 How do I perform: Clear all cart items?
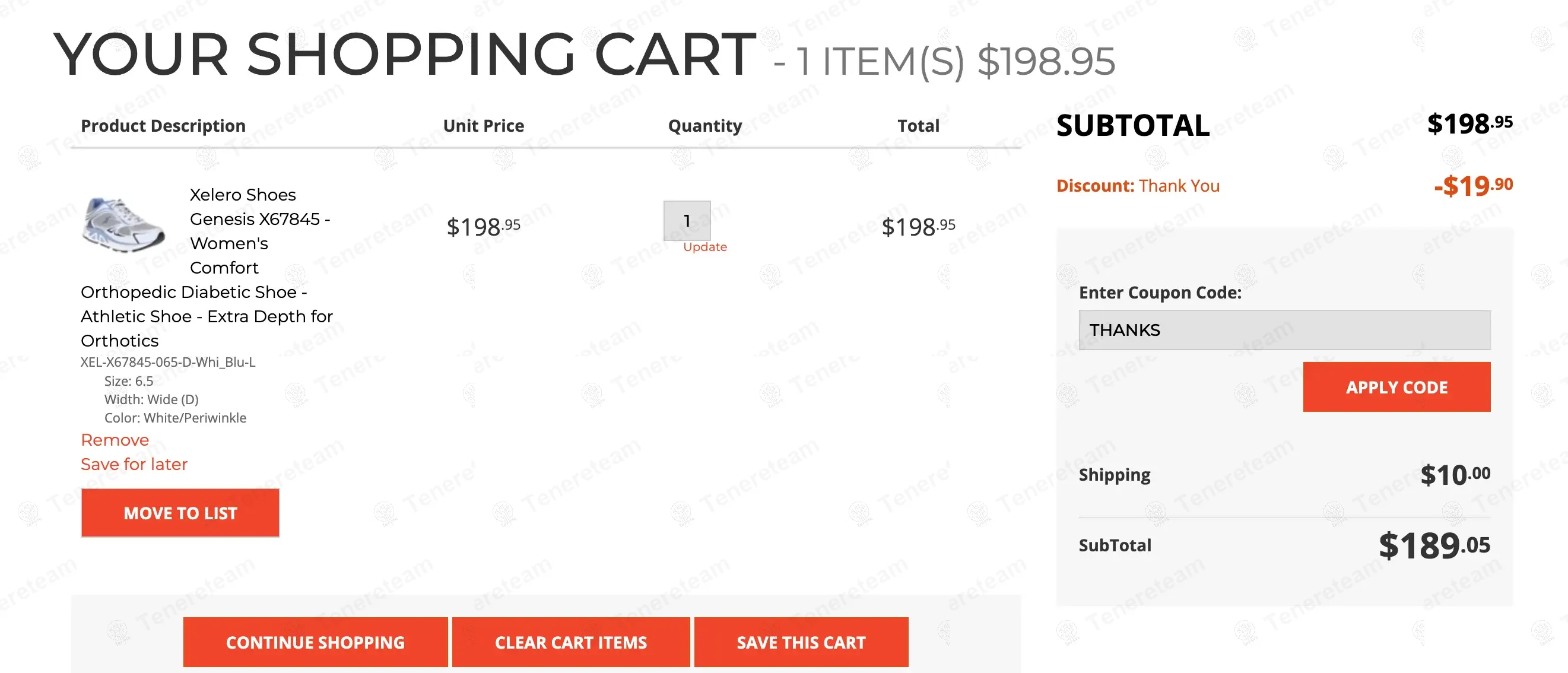(571, 642)
